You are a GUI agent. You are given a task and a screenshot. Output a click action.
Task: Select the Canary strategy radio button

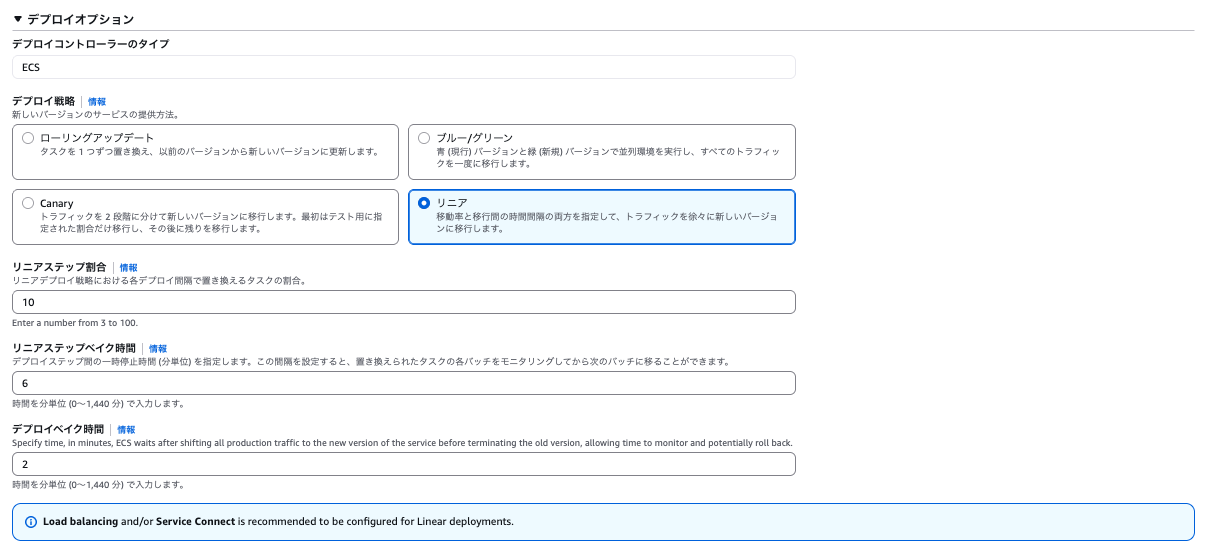point(28,203)
